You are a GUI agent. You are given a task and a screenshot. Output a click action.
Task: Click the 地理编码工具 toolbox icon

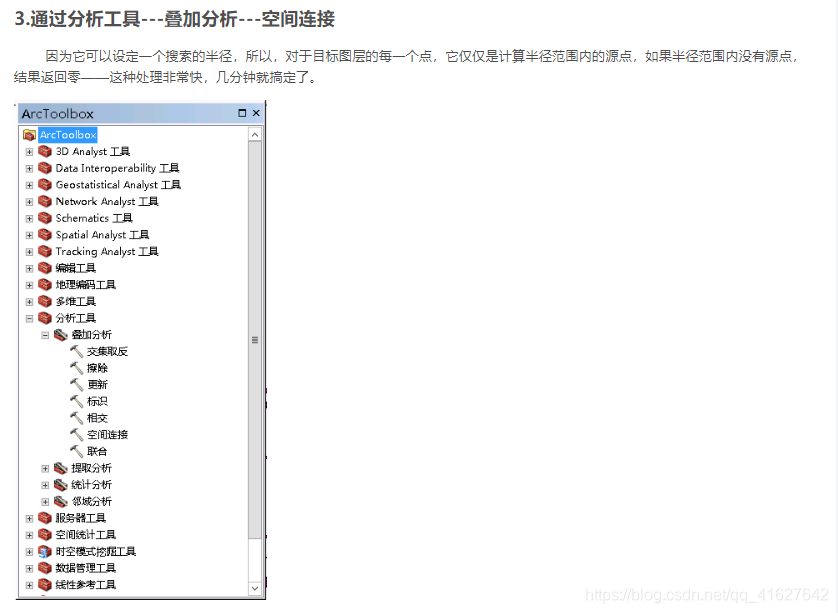45,284
